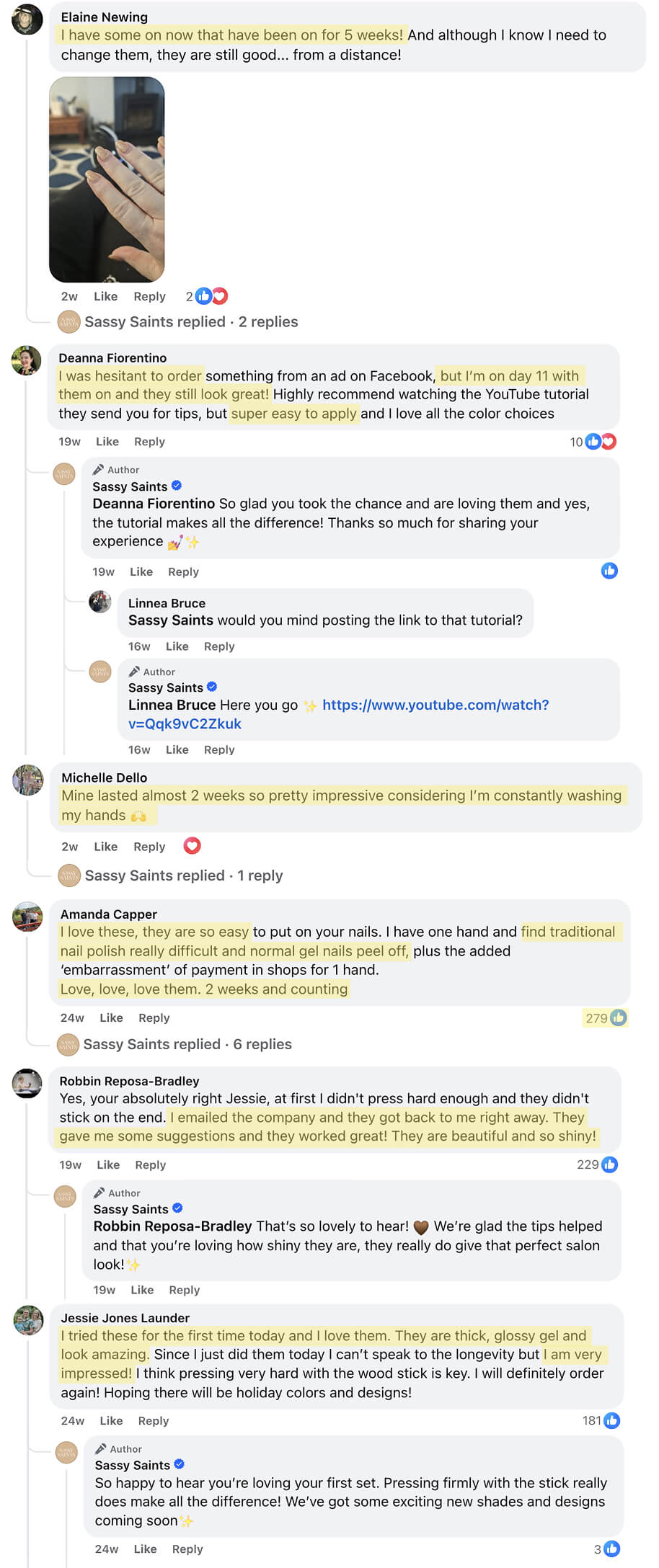Expand the 2 replies under Elaine's comment
659x1568 pixels.
click(x=191, y=322)
